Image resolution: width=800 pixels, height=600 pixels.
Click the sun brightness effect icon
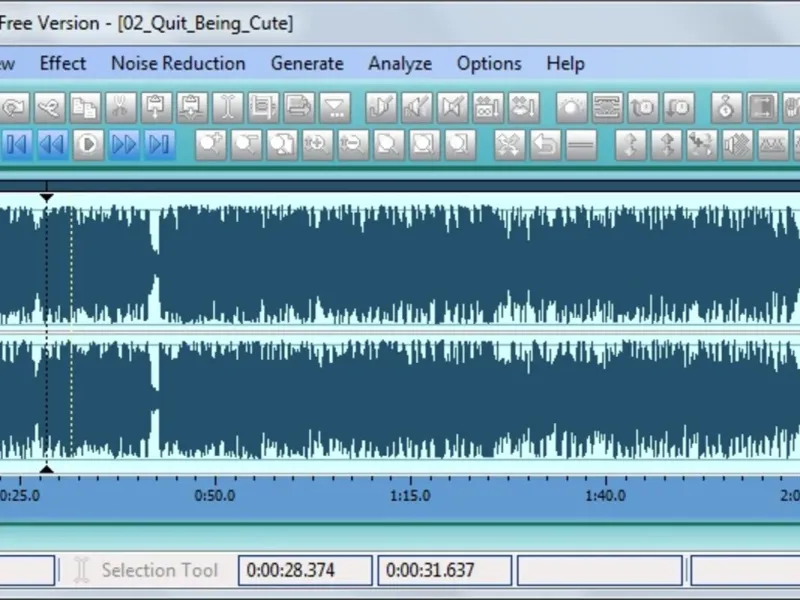571,108
